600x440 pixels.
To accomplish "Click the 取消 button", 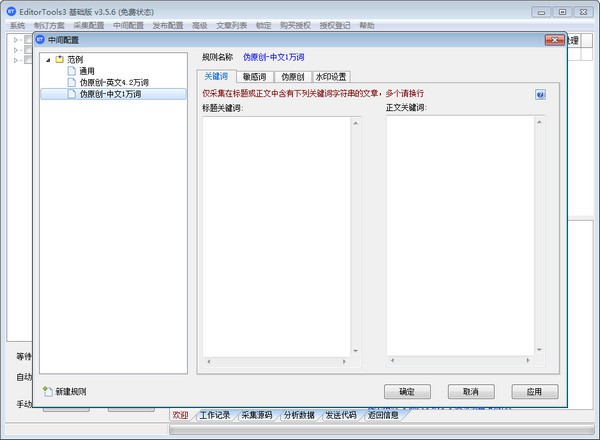I will 470,391.
